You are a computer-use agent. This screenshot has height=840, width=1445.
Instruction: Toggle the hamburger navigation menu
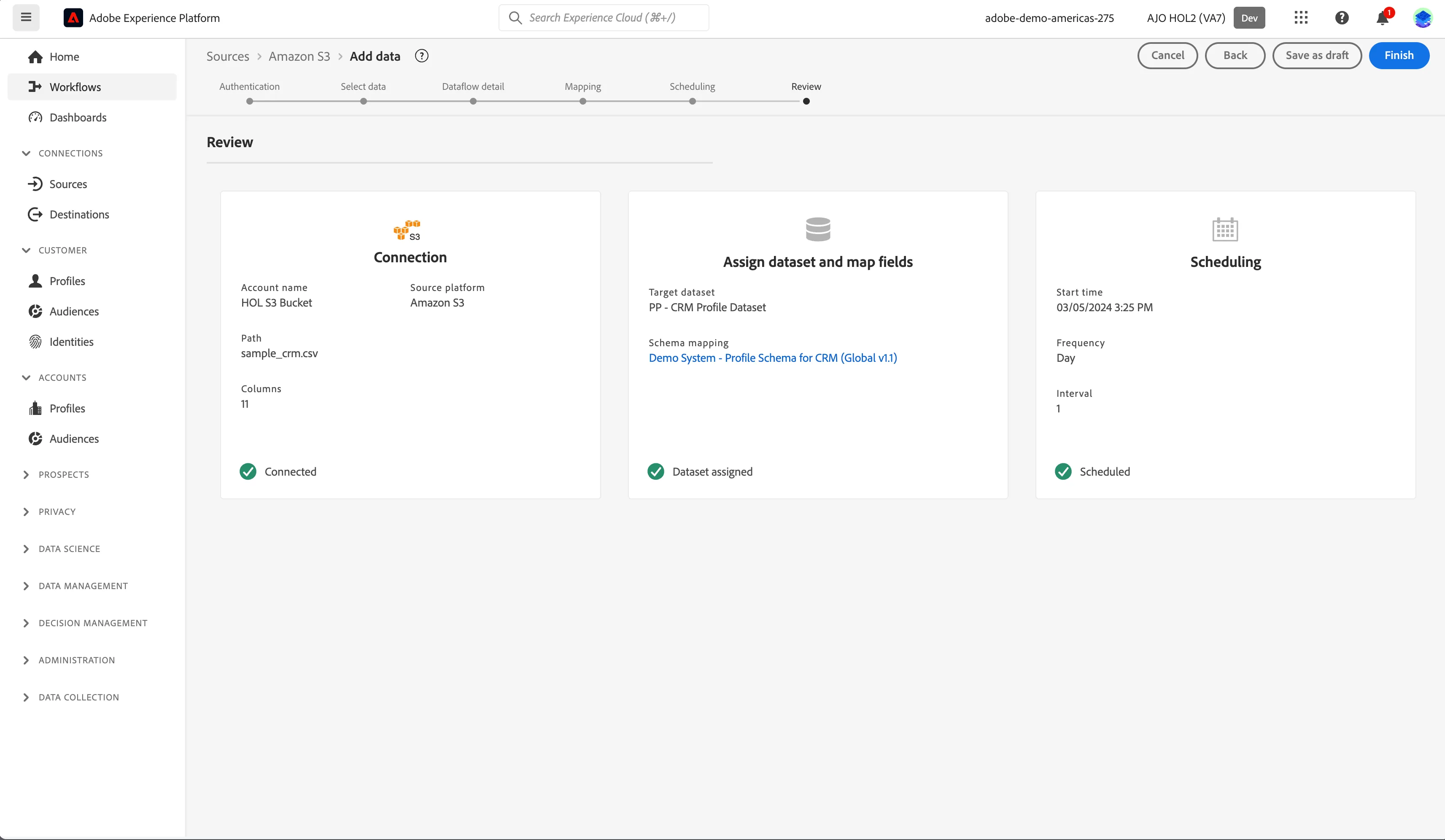pos(26,17)
